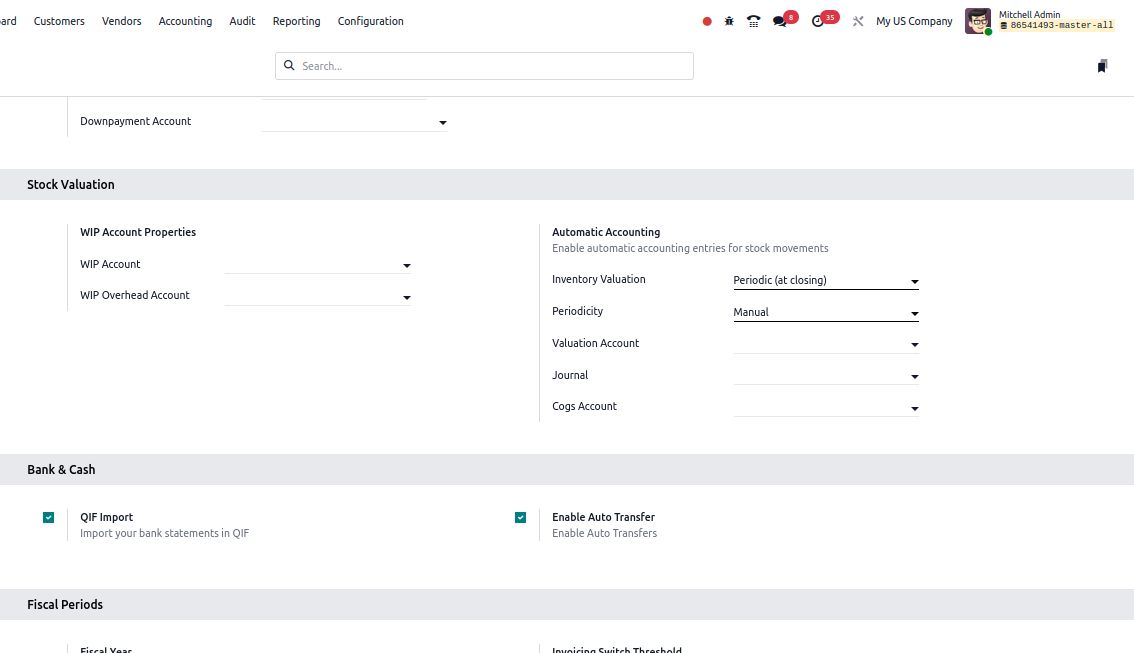The height and width of the screenshot is (653, 1134).
Task: Click the Periodicity field label
Action: [x=577, y=312]
